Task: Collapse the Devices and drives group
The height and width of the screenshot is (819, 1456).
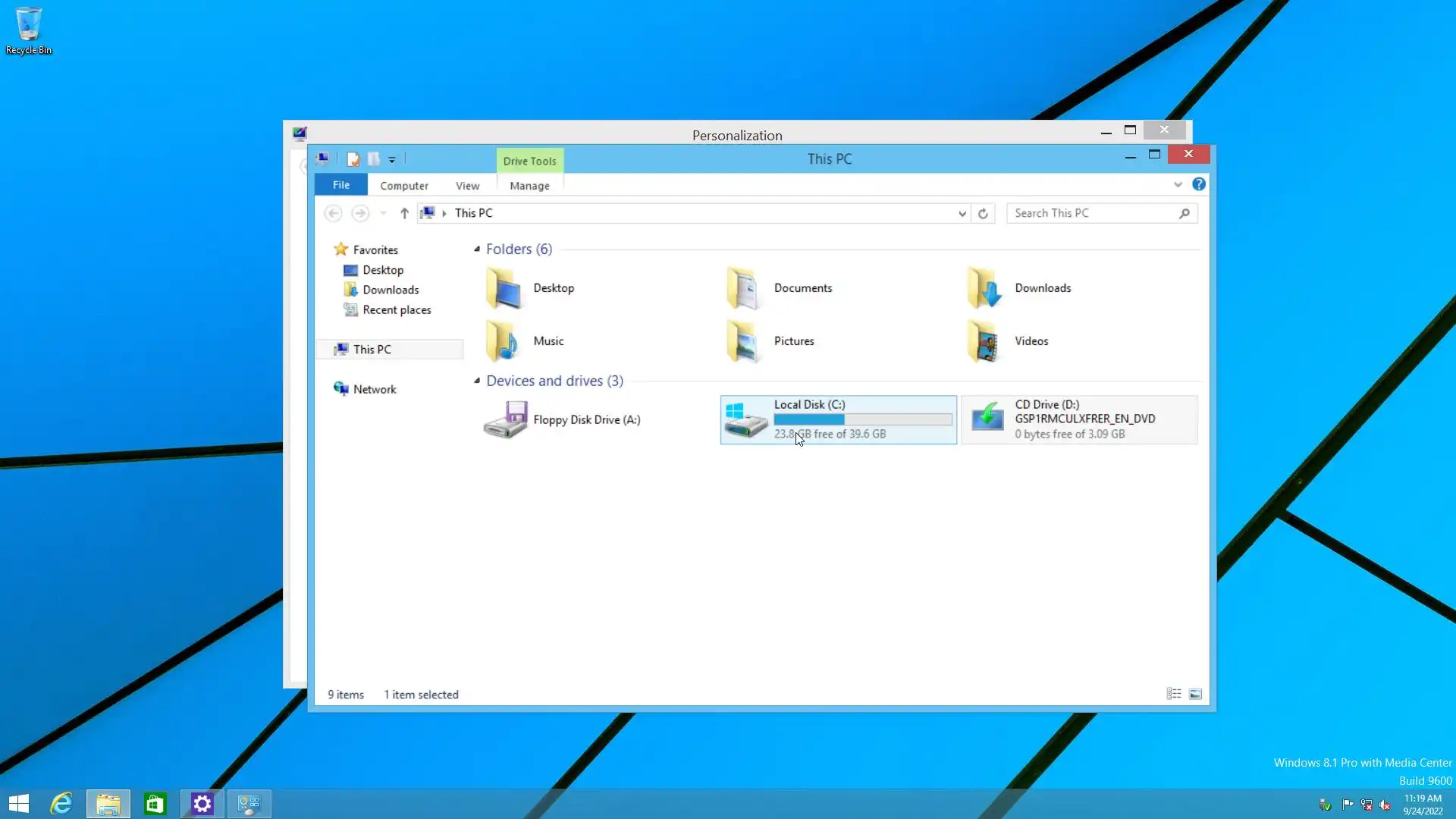Action: [477, 381]
